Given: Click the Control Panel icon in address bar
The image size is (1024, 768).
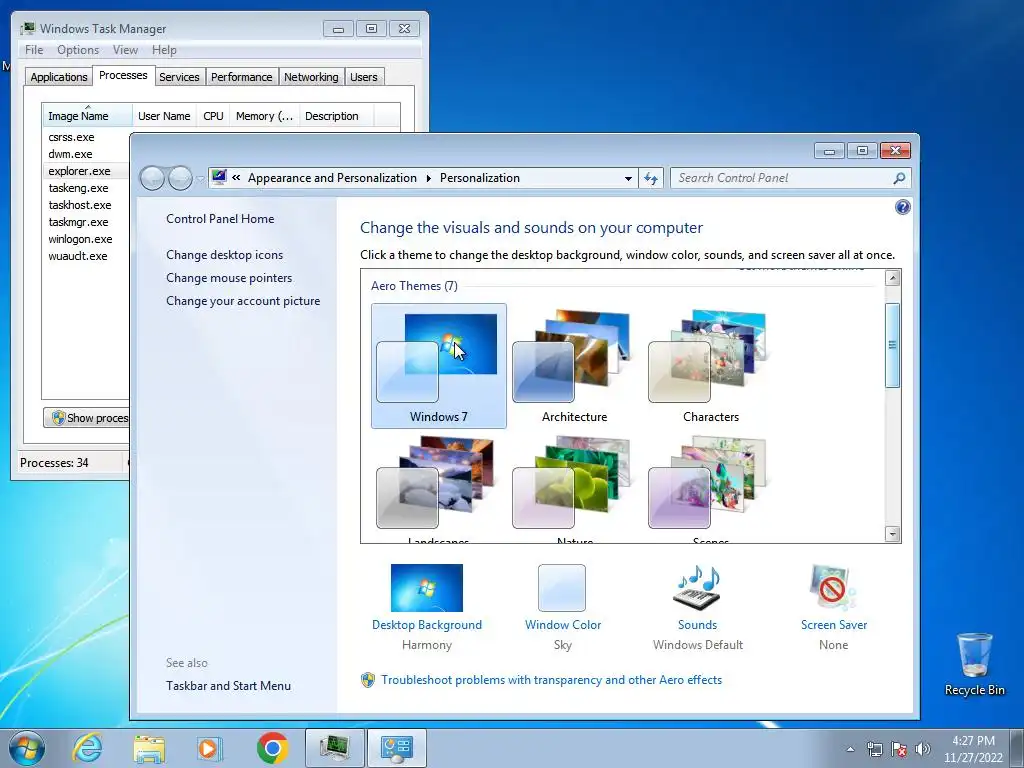Looking at the screenshot, I should (219, 178).
